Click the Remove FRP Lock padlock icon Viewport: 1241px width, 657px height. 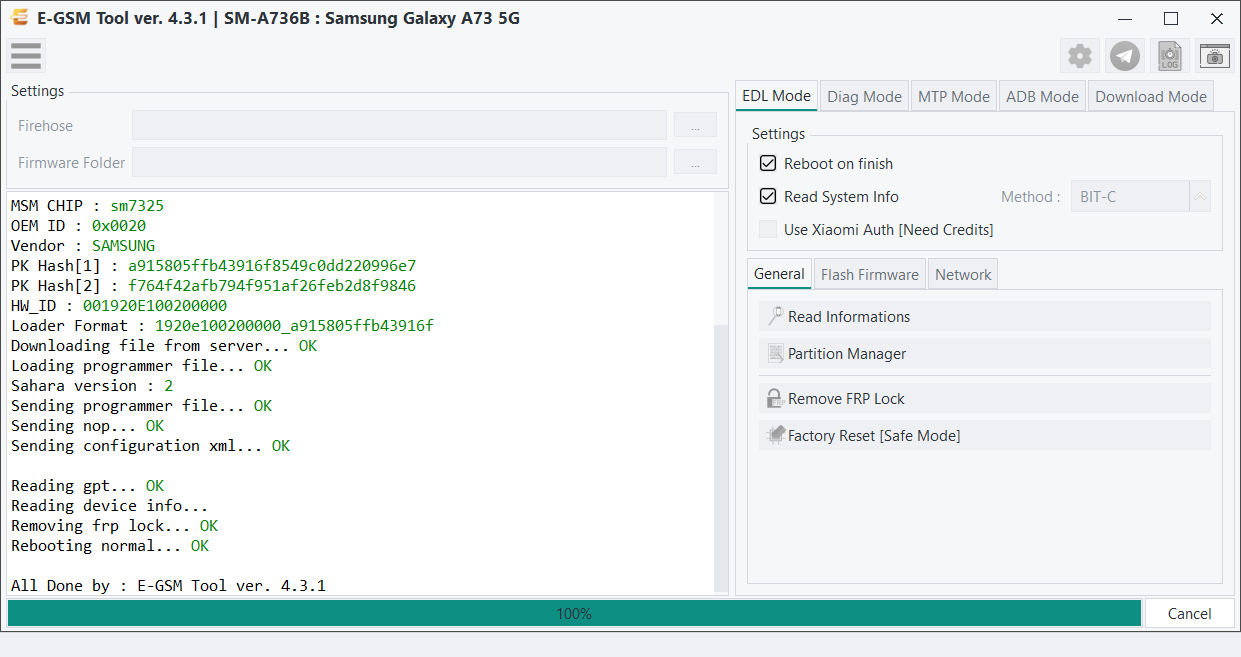coord(775,398)
